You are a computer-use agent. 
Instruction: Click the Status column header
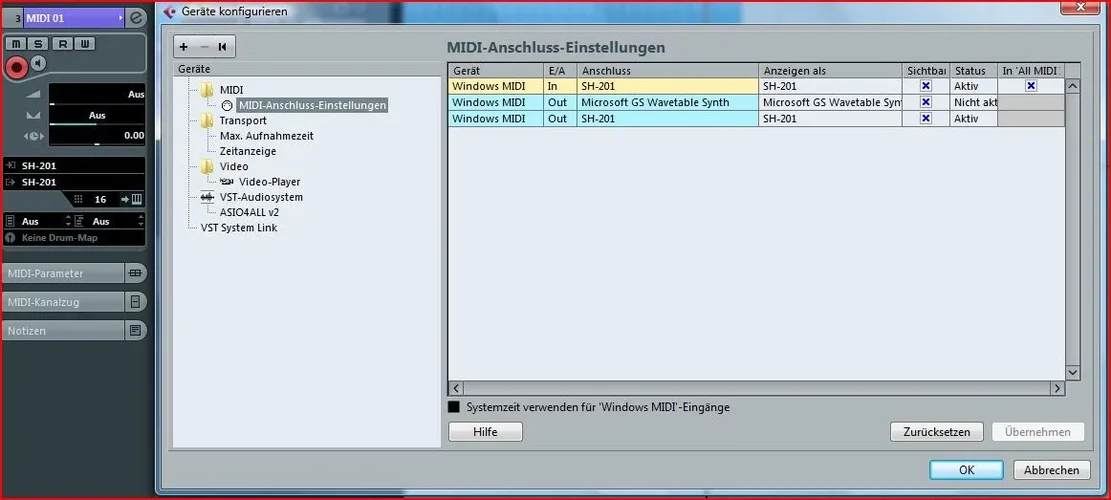pos(973,71)
